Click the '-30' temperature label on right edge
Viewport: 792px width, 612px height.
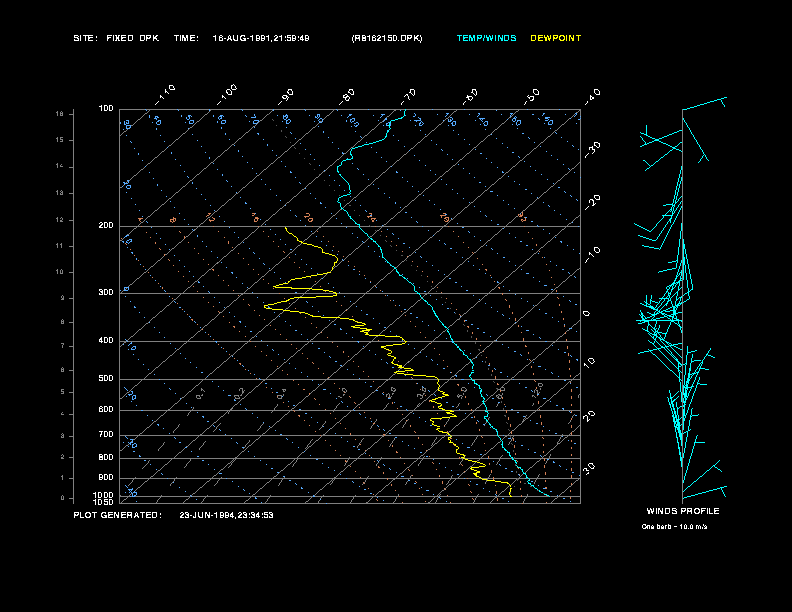coord(593,150)
